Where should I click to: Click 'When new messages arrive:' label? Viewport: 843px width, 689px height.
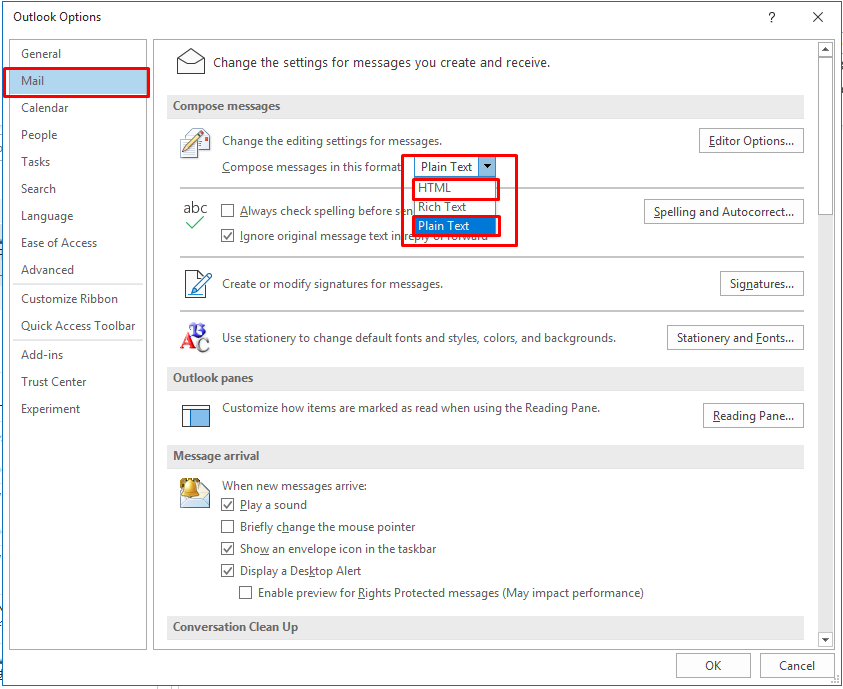[295, 486]
